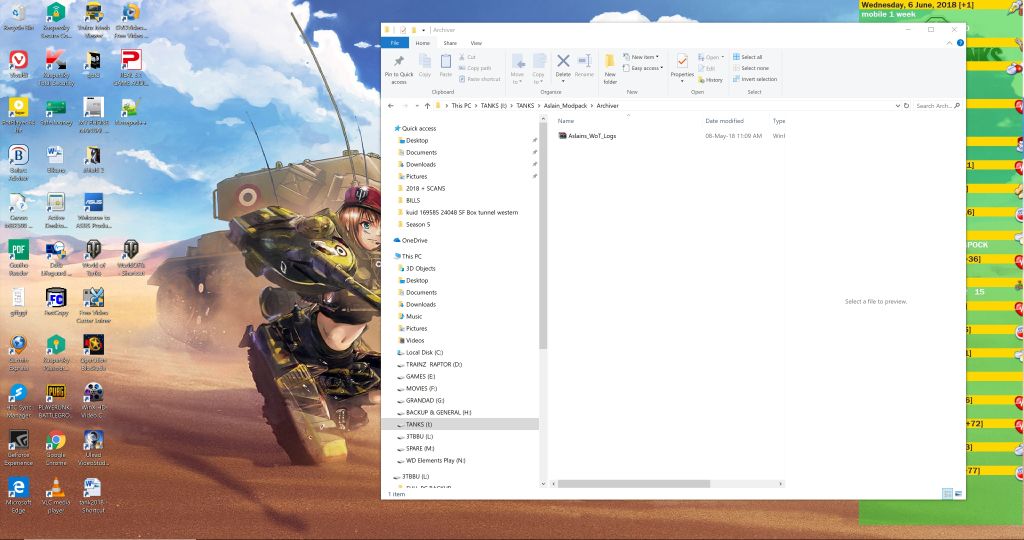Select the Belarc Advisor desktop icon

click(x=18, y=163)
